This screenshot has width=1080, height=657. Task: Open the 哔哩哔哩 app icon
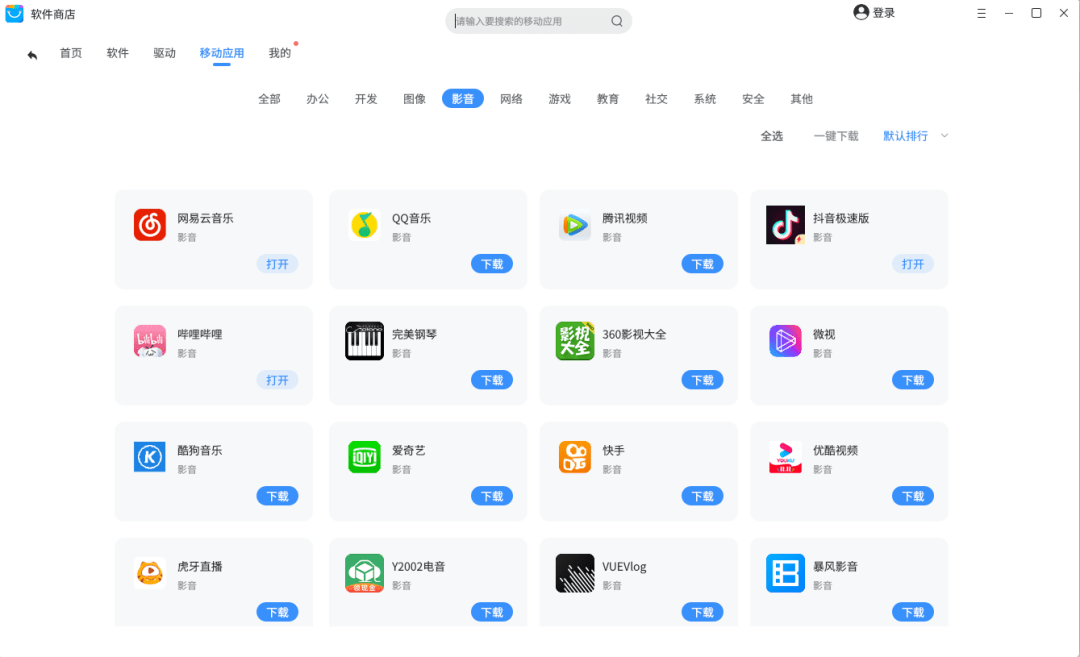pyautogui.click(x=149, y=341)
